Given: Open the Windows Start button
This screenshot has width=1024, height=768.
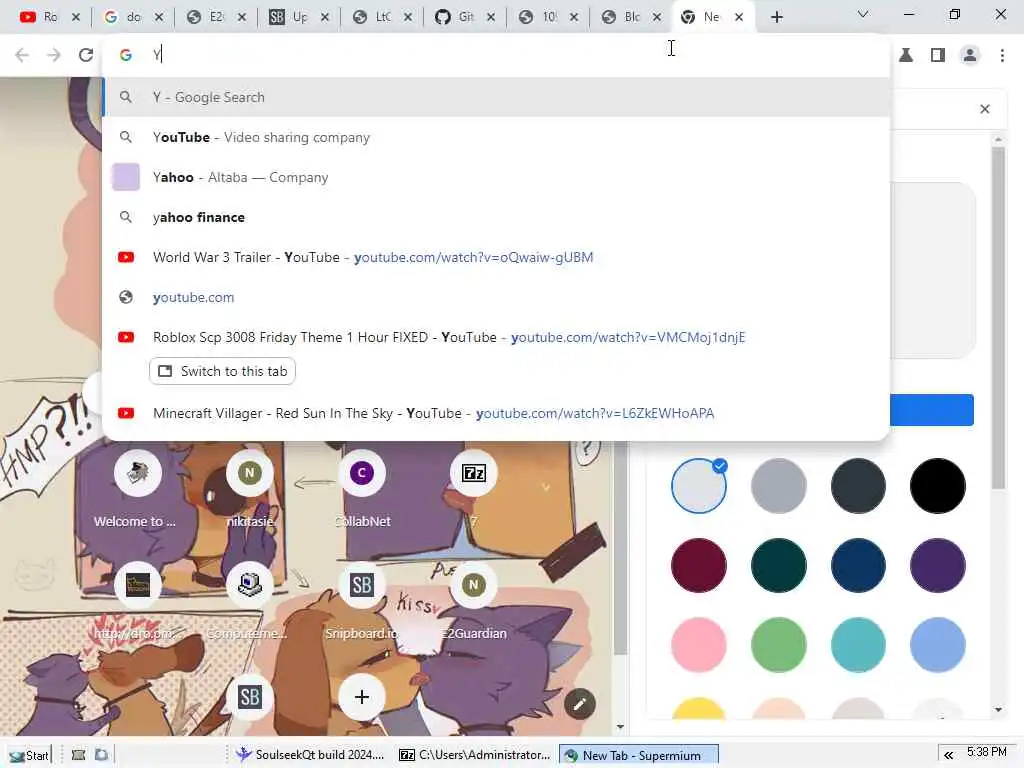Looking at the screenshot, I should click(28, 756).
